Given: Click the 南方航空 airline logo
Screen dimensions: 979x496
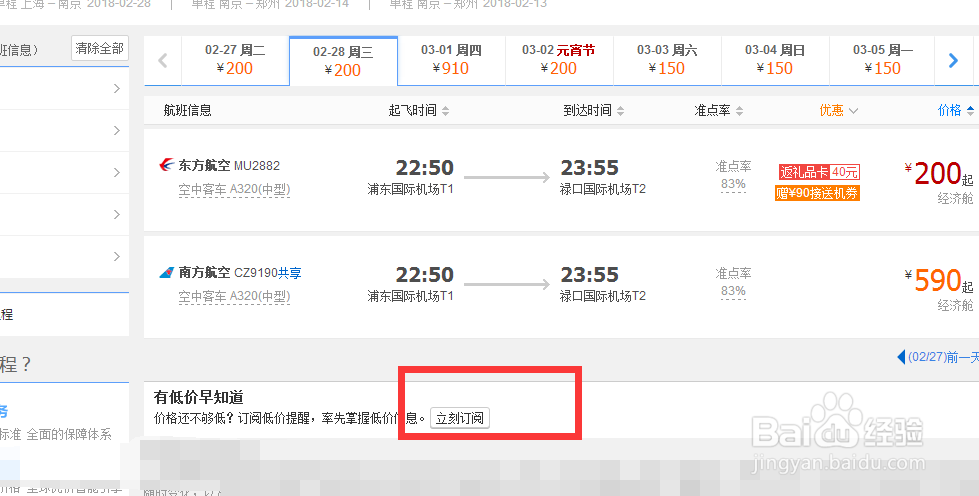Looking at the screenshot, I should [x=167, y=272].
